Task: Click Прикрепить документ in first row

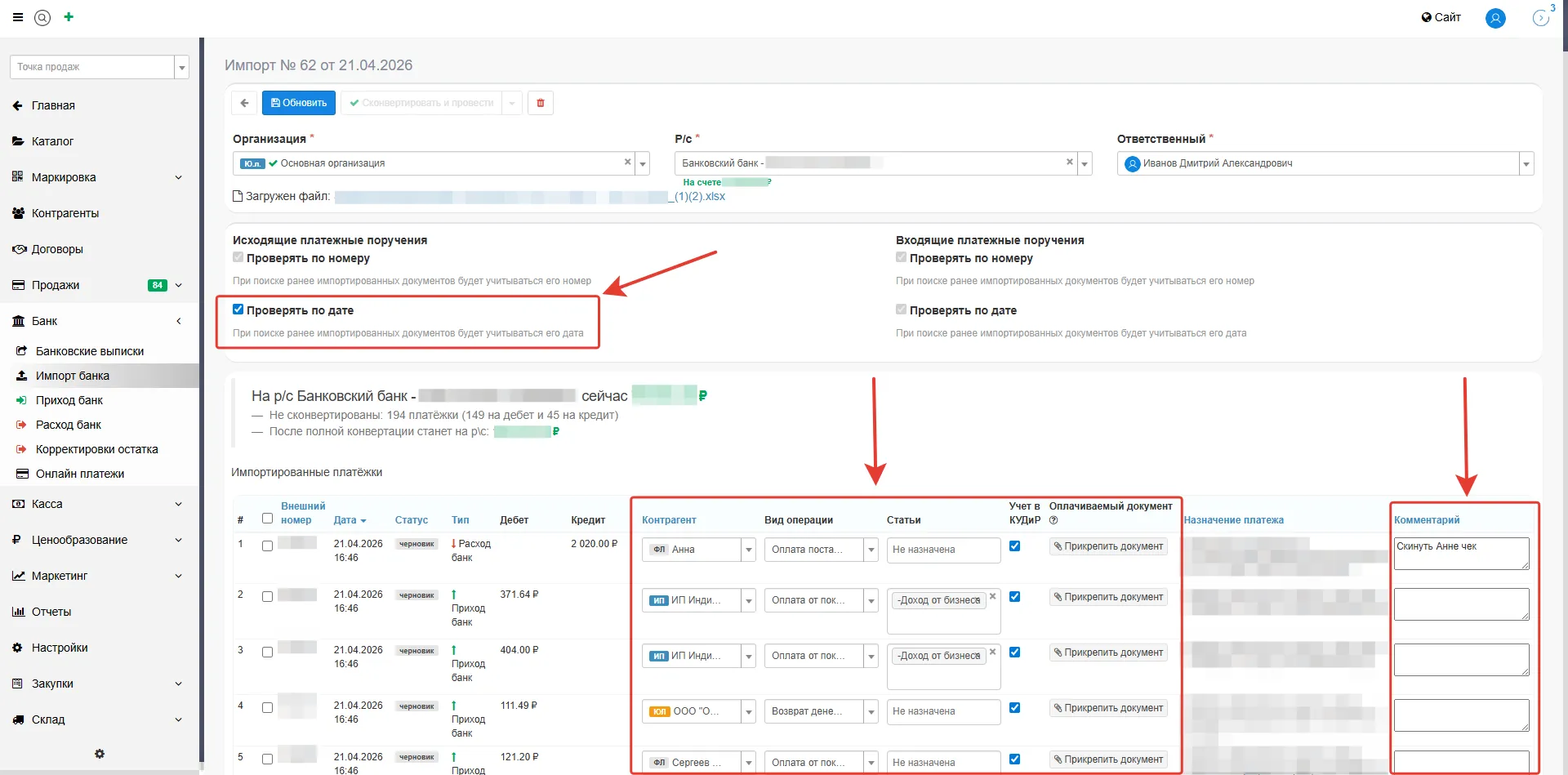Action: pyautogui.click(x=1108, y=546)
